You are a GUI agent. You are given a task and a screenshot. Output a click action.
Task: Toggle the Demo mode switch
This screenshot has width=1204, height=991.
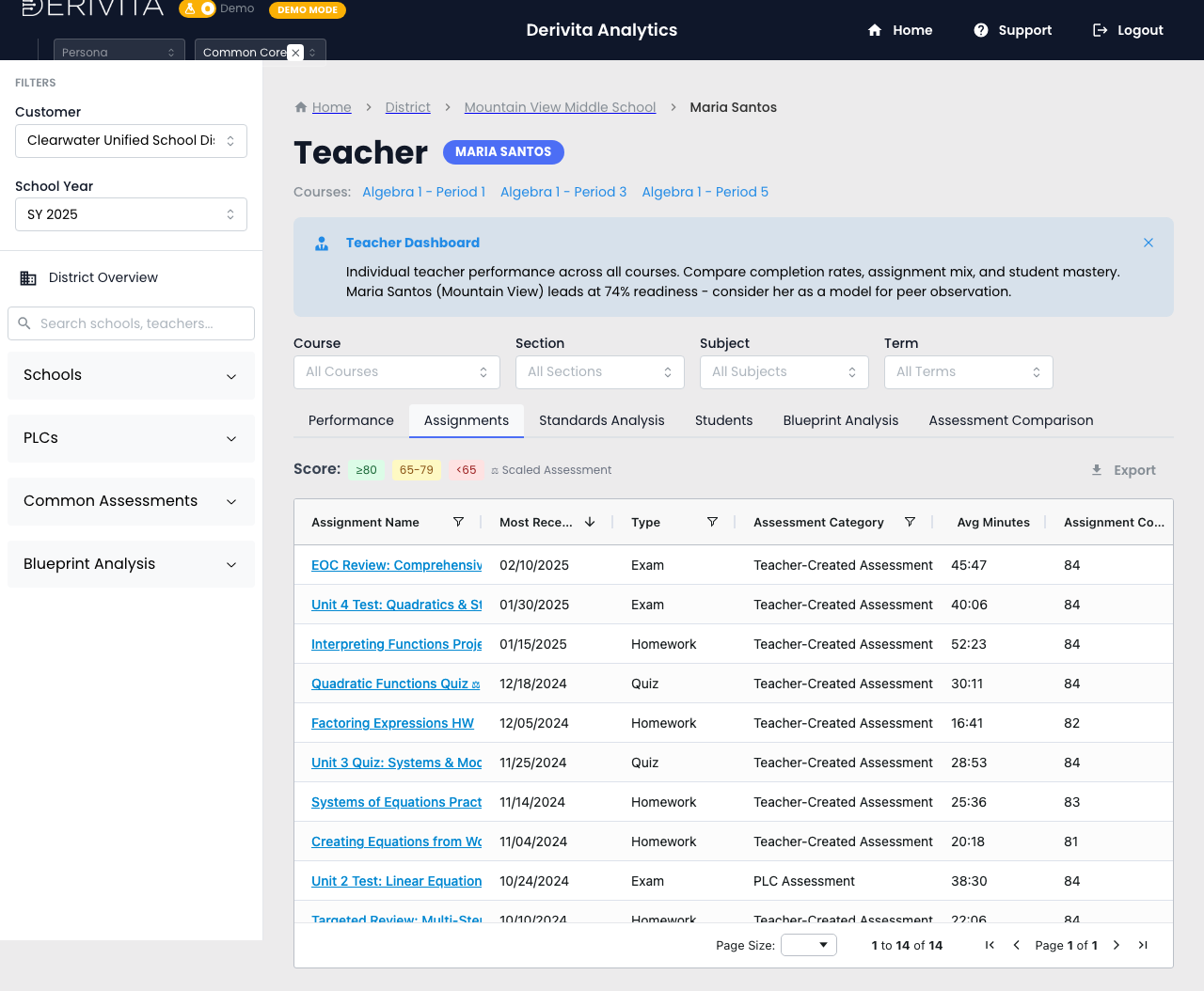198,8
